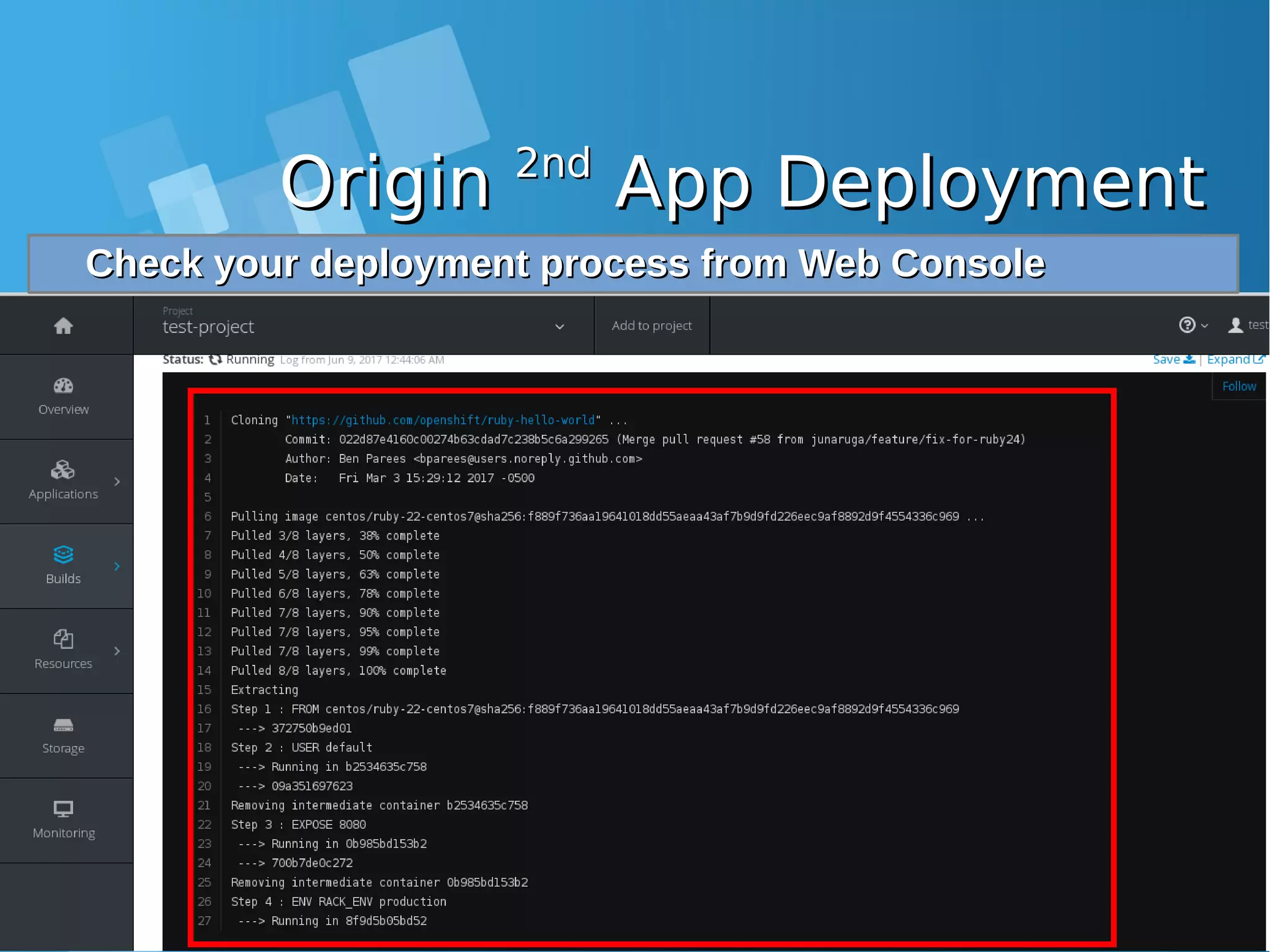The image size is (1270, 952).
Task: Open the Overview dashboard icon
Action: tap(63, 386)
